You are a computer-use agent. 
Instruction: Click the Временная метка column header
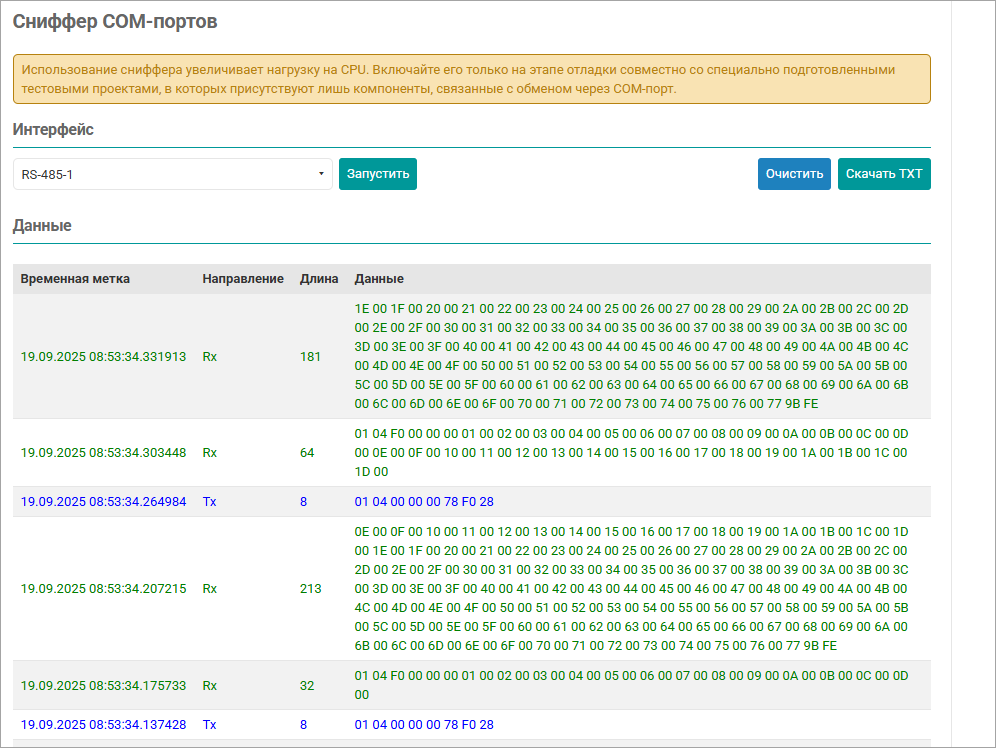click(x=75, y=279)
